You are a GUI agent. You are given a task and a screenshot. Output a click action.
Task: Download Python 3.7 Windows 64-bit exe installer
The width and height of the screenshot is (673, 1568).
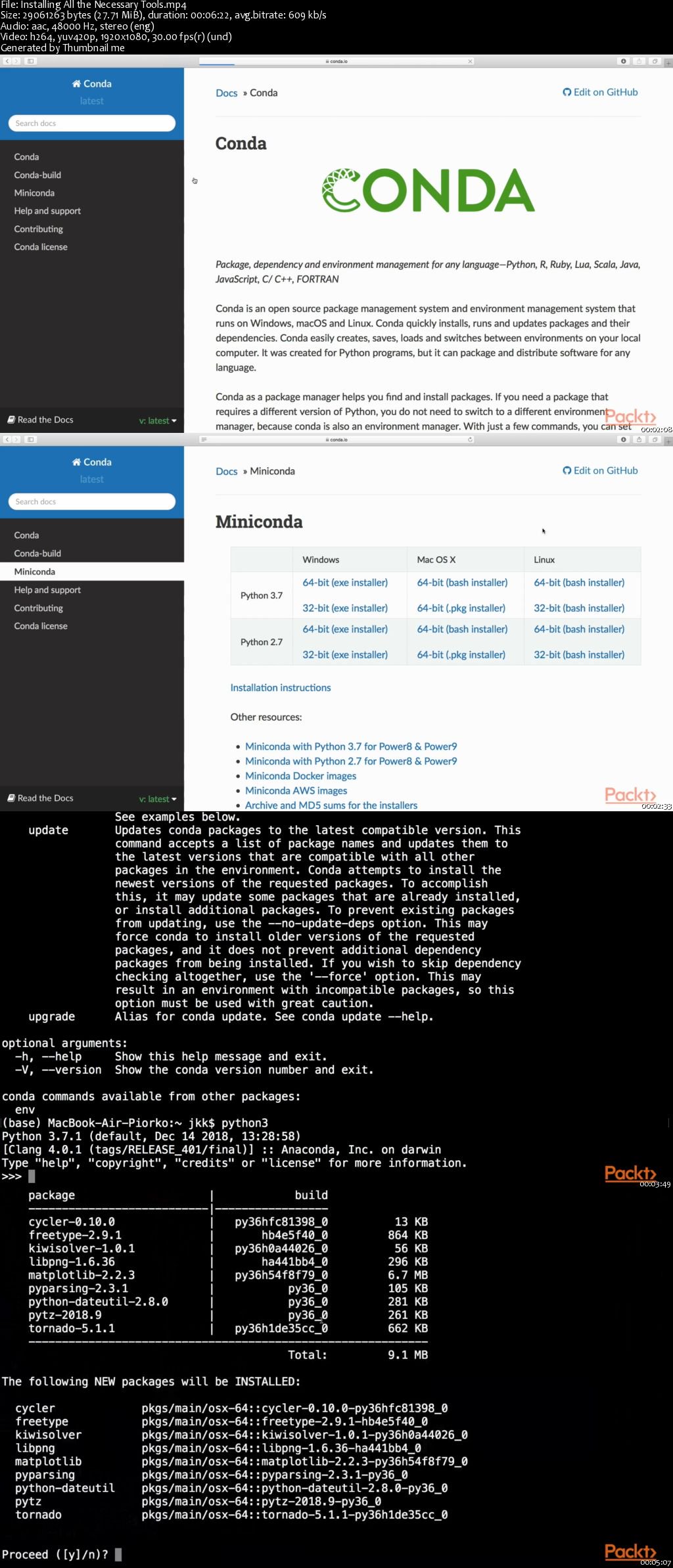[x=345, y=583]
